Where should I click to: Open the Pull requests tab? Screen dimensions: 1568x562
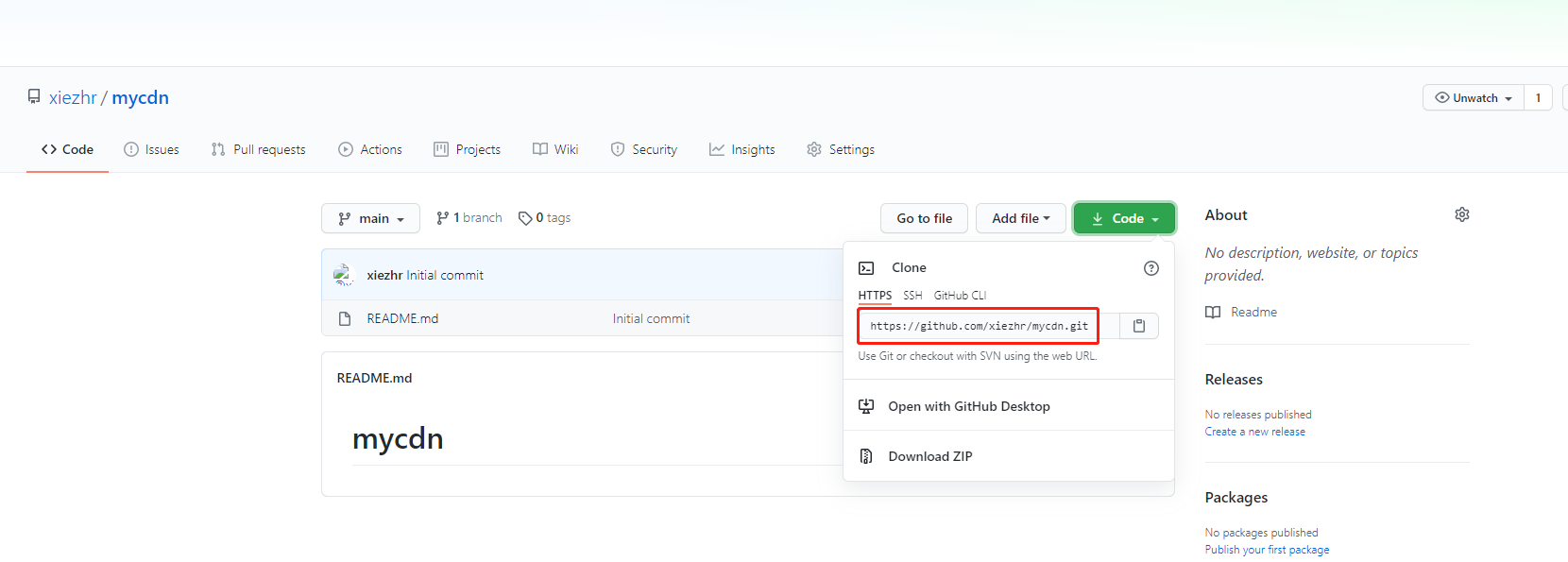pyautogui.click(x=259, y=149)
